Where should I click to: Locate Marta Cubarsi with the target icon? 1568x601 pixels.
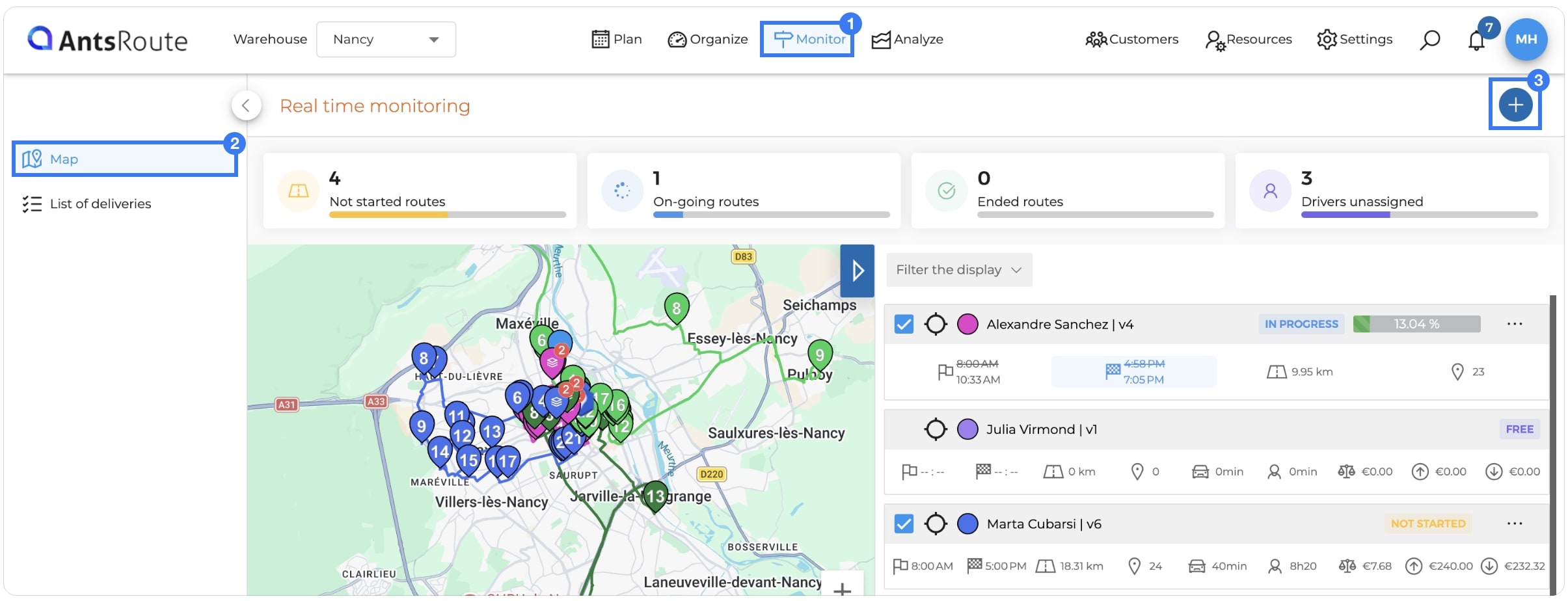pyautogui.click(x=936, y=524)
